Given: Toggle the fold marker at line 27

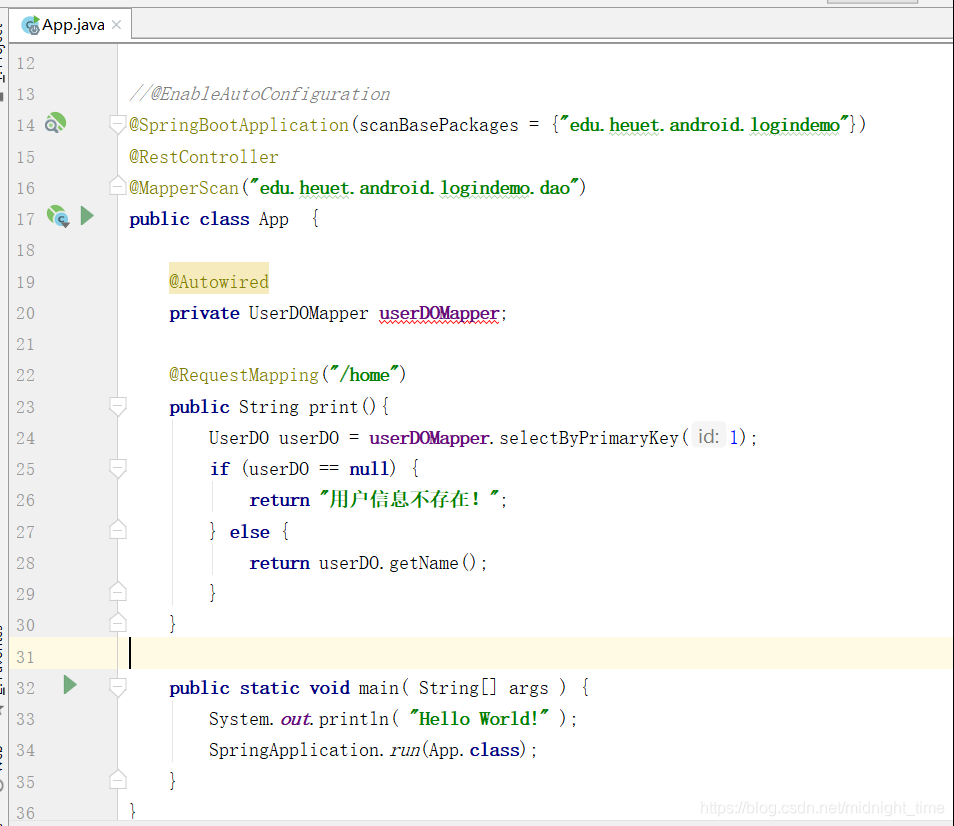Looking at the screenshot, I should [x=117, y=530].
